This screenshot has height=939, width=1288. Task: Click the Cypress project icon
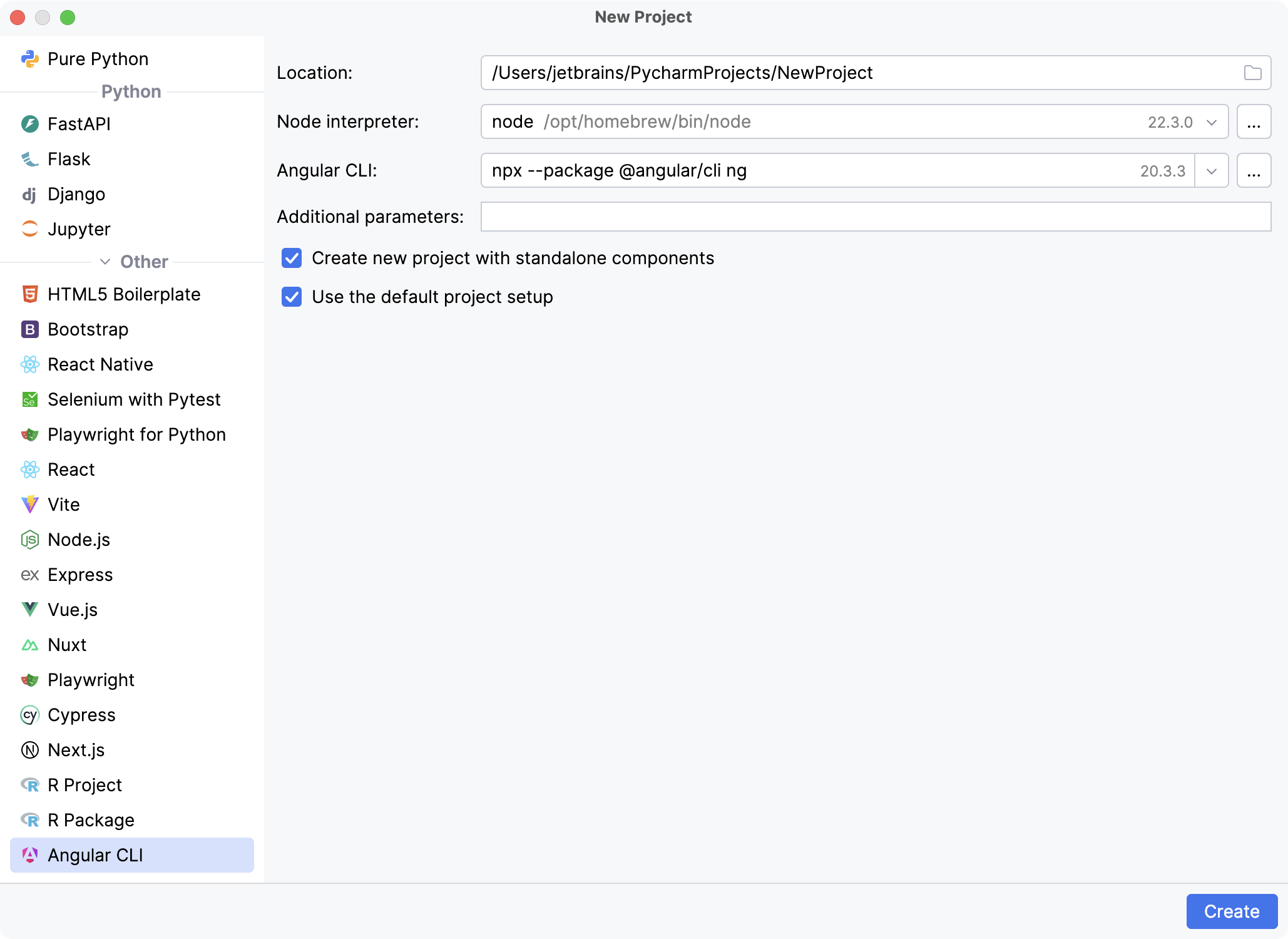pyautogui.click(x=30, y=715)
